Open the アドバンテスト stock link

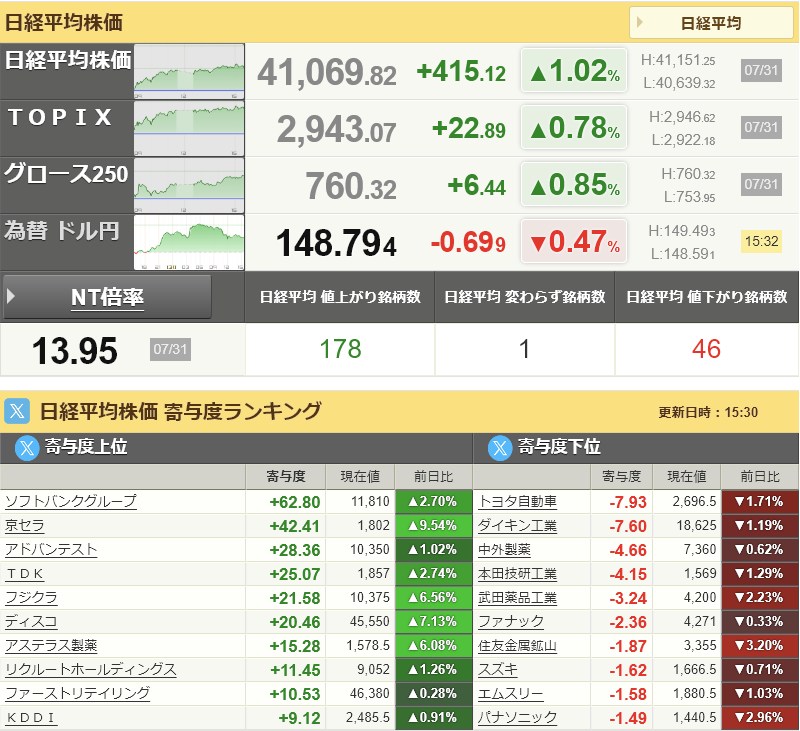click(x=51, y=549)
